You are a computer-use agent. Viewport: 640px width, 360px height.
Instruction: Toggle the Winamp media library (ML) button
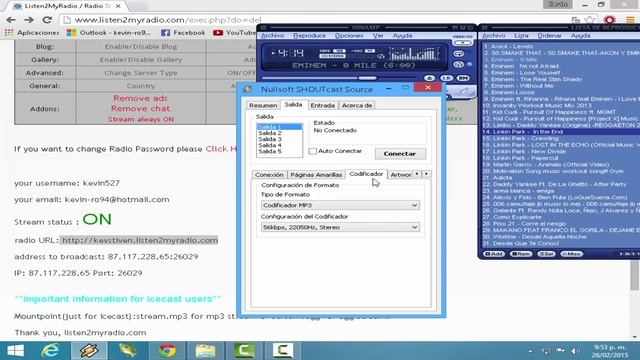[x=463, y=78]
